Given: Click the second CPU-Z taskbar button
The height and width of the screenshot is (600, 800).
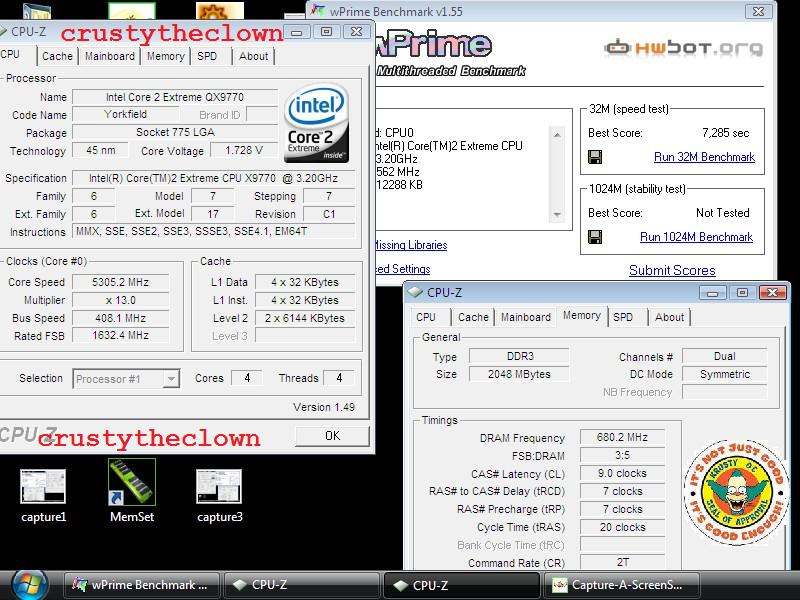Looking at the screenshot, I should 461,585.
